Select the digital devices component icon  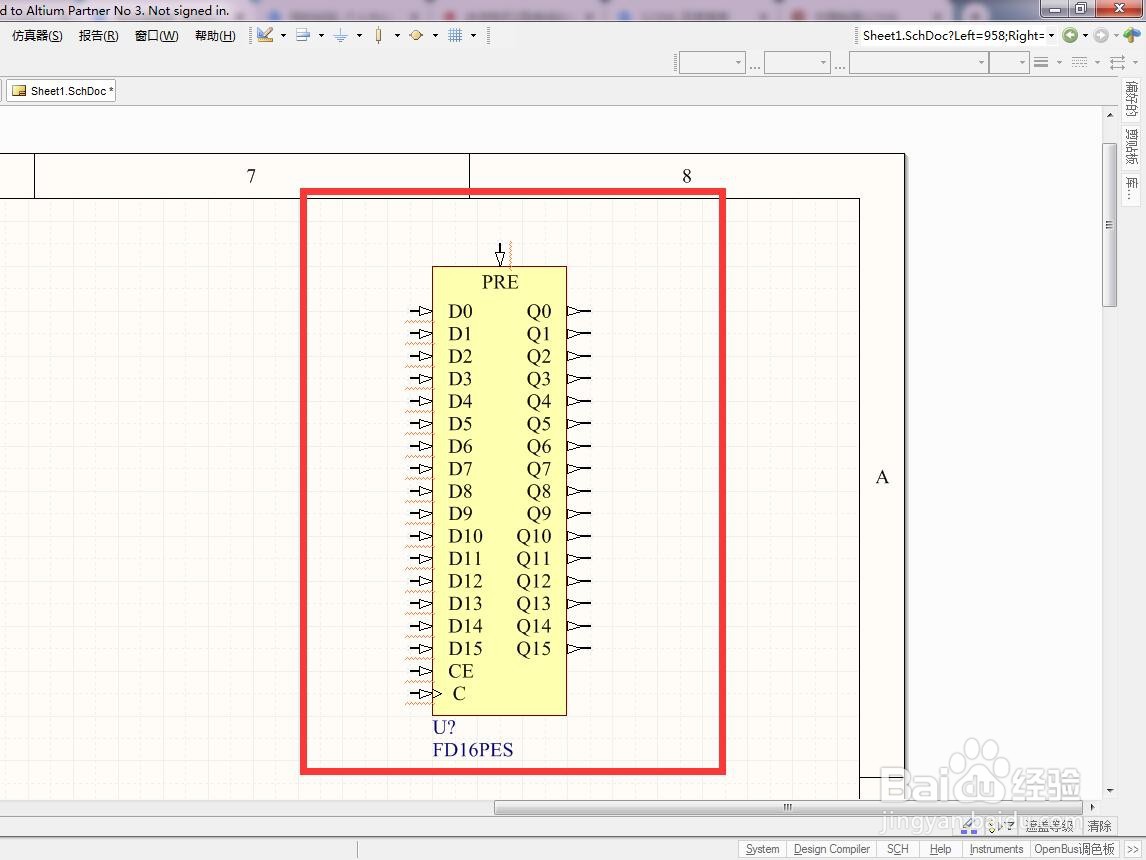point(379,35)
